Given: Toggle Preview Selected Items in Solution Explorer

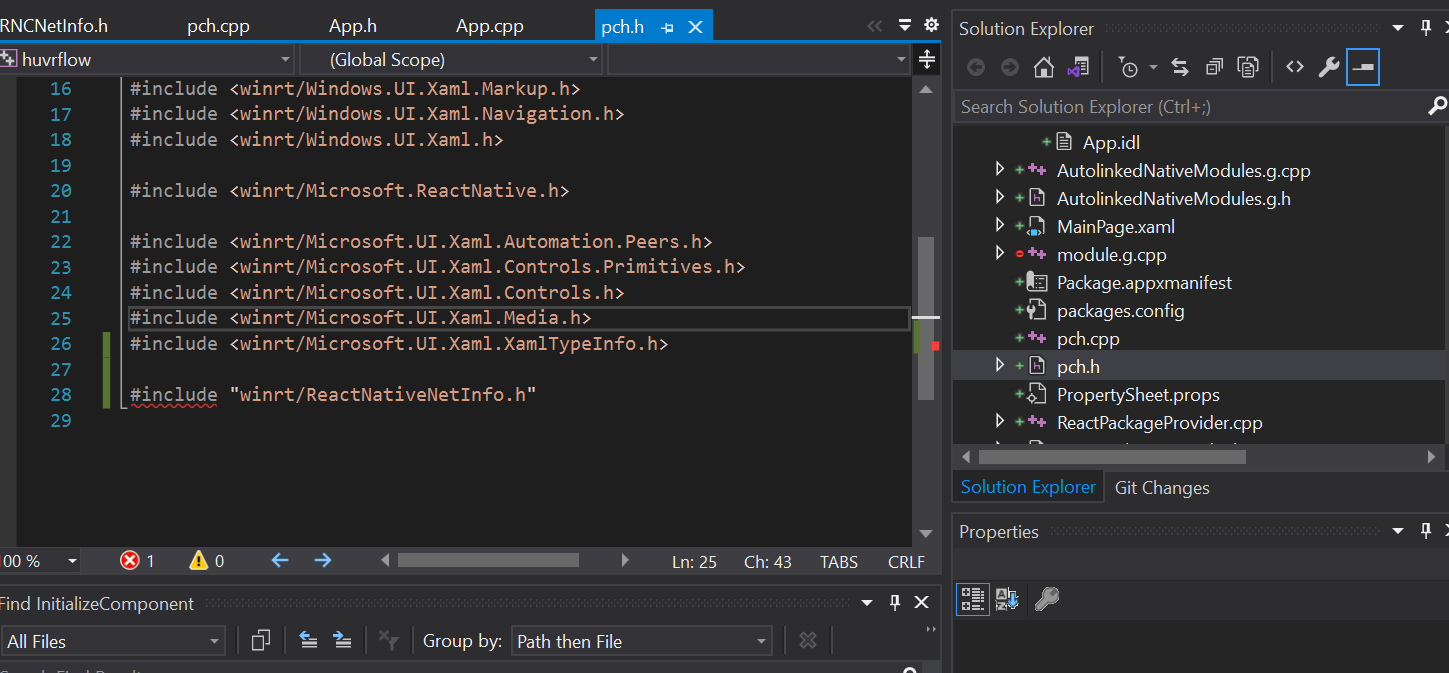Looking at the screenshot, I should pyautogui.click(x=1363, y=66).
